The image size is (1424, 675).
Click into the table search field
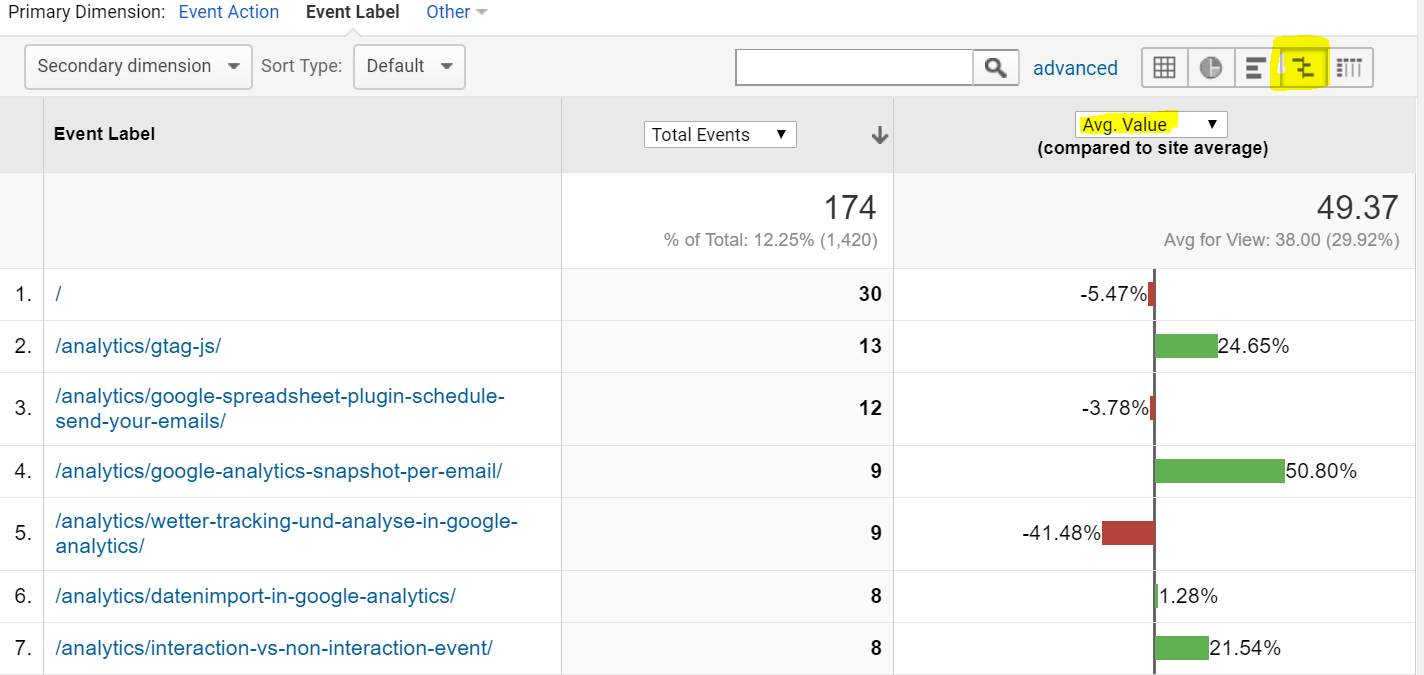pyautogui.click(x=854, y=68)
